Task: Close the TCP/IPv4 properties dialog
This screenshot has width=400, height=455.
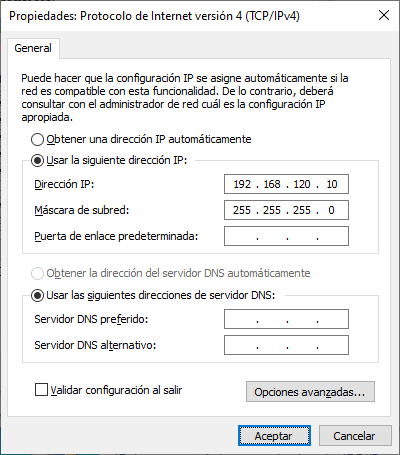Action: (x=384, y=15)
